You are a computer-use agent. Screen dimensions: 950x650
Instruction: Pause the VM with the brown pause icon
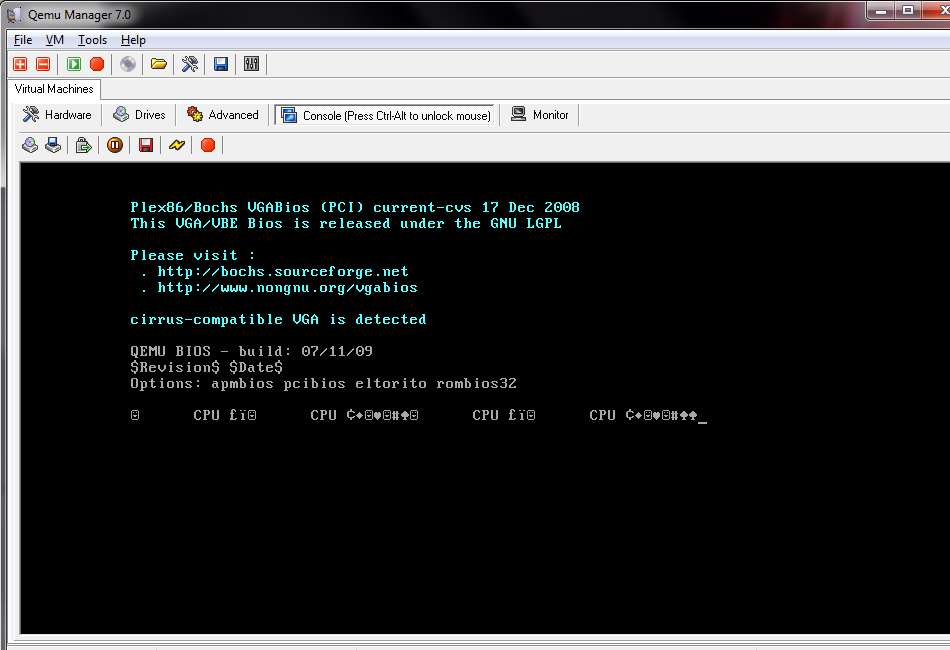(x=115, y=145)
